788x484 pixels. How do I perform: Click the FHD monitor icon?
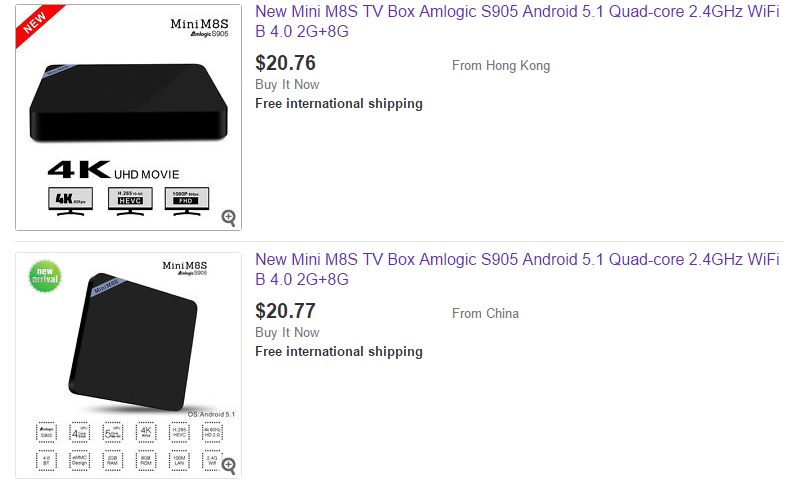coord(186,201)
